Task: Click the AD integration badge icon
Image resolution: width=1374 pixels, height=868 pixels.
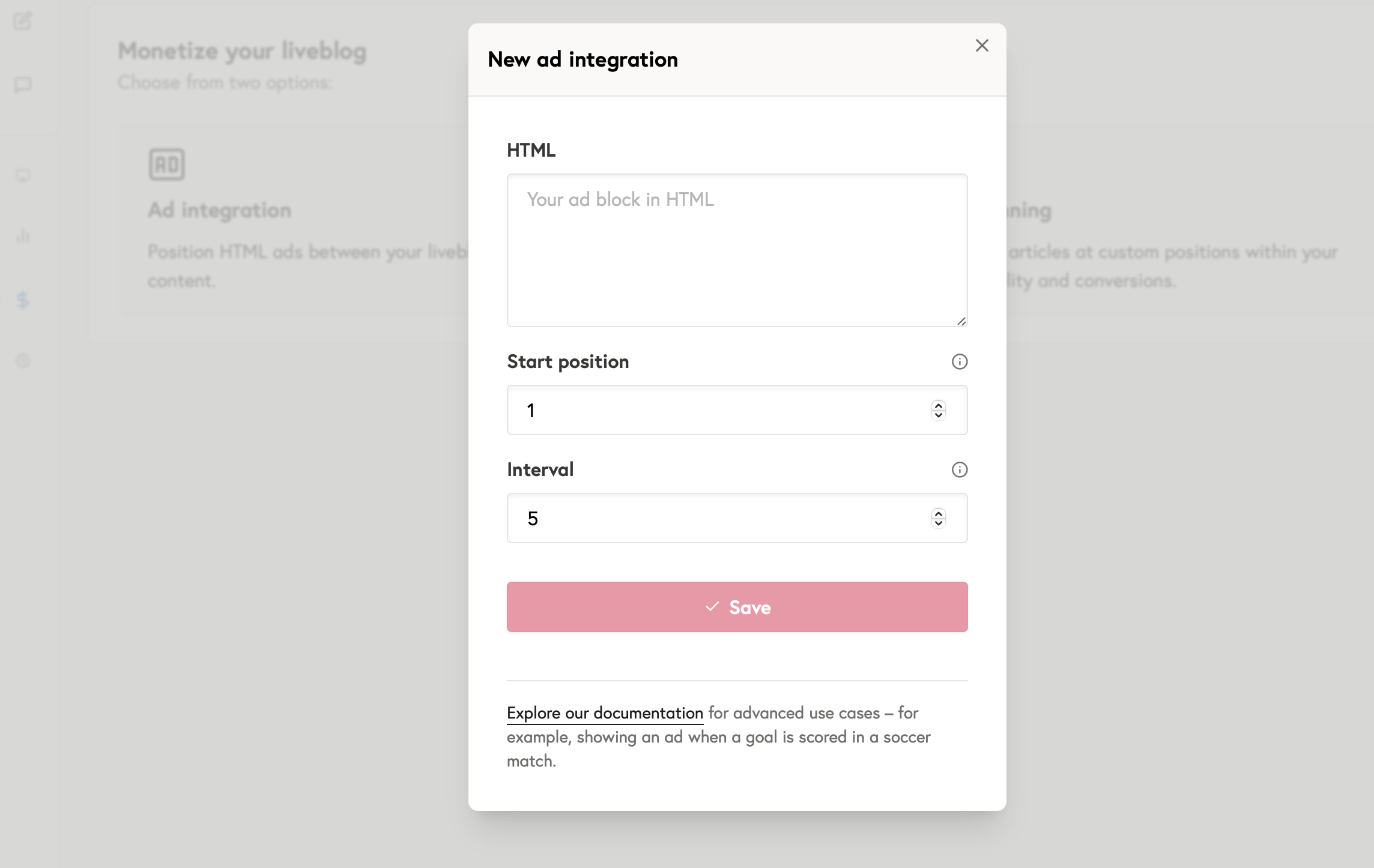Action: pyautogui.click(x=166, y=163)
